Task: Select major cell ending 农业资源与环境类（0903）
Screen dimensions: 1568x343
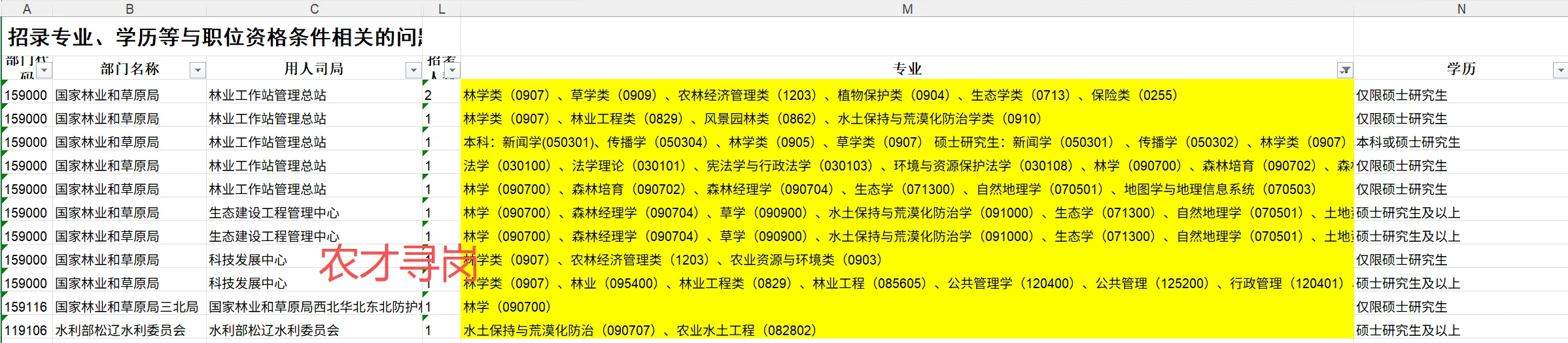Action: tap(907, 259)
